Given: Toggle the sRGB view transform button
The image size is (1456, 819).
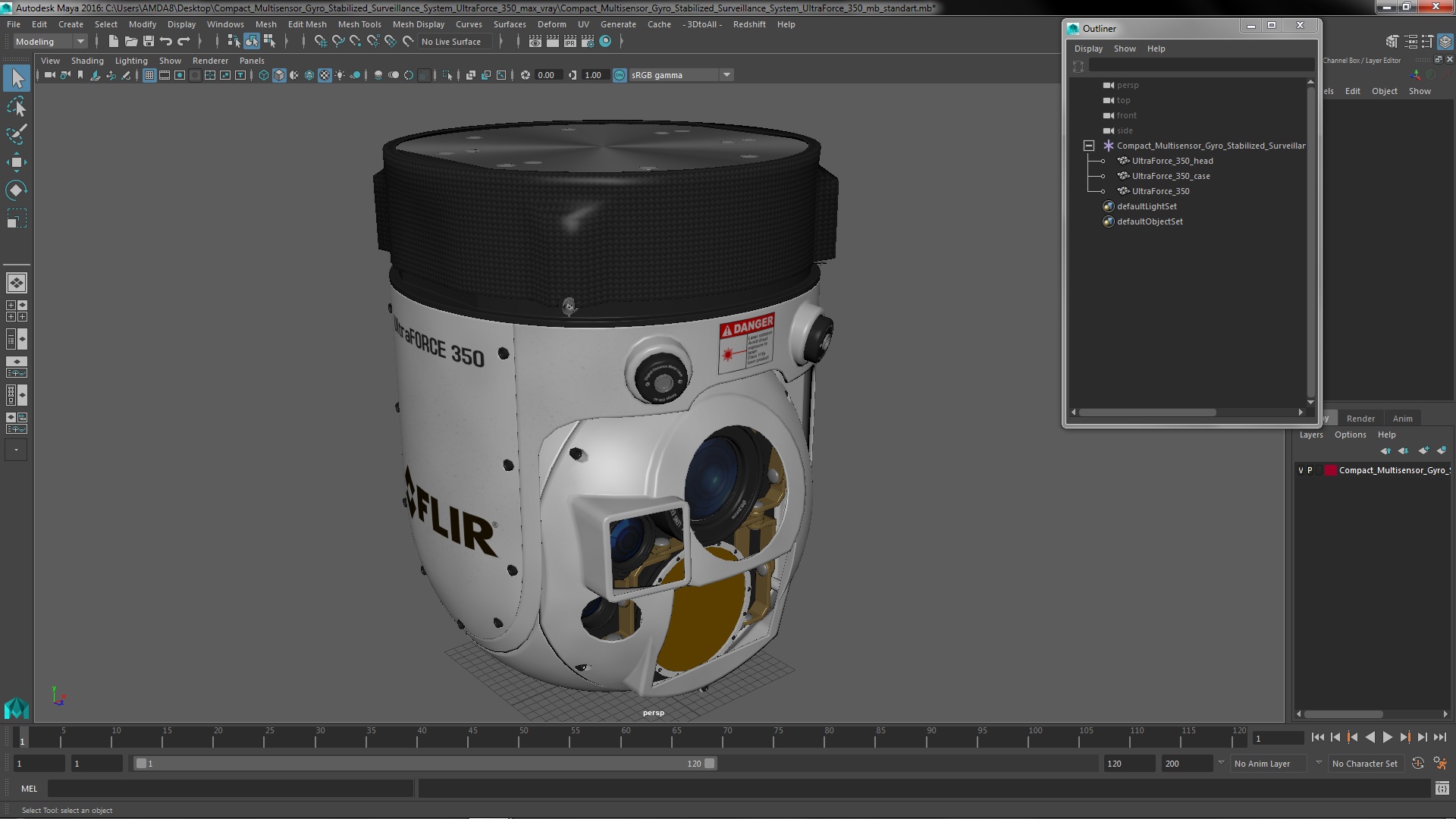Looking at the screenshot, I should [x=620, y=75].
